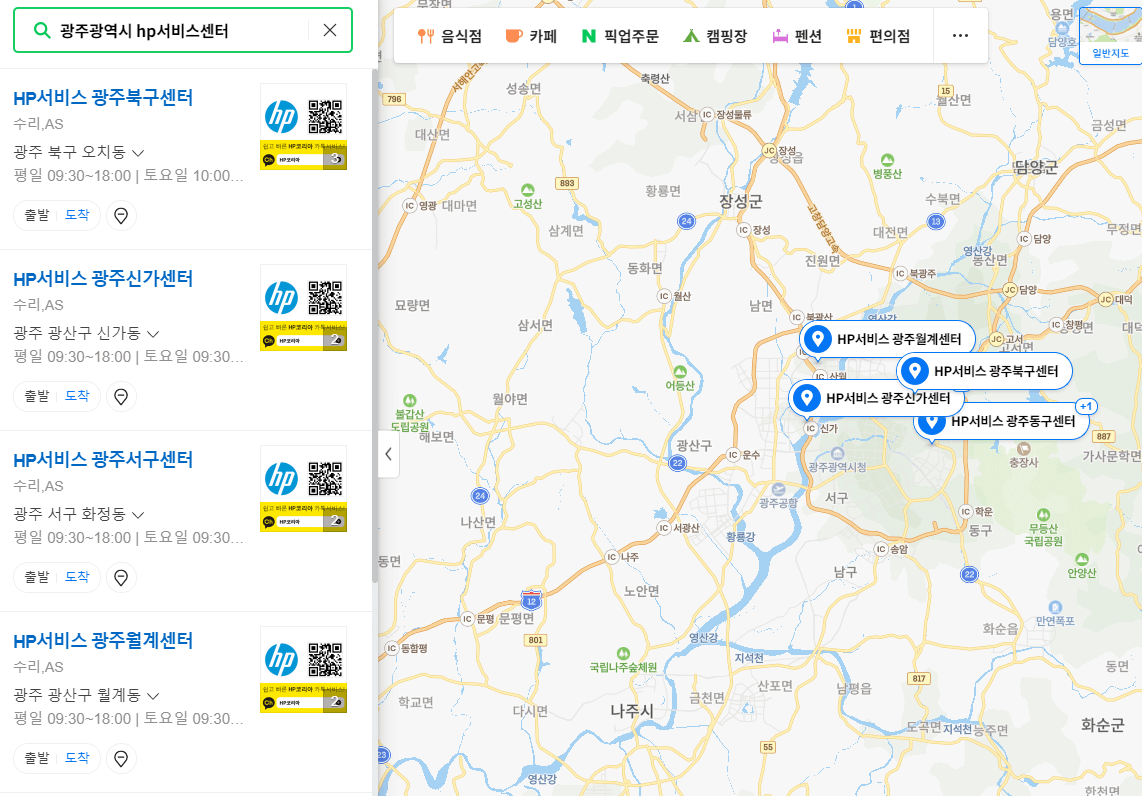Screen dimensions: 1142x796
Task: Open the HP서비스 광주월계센터 listing
Action: pos(103,640)
